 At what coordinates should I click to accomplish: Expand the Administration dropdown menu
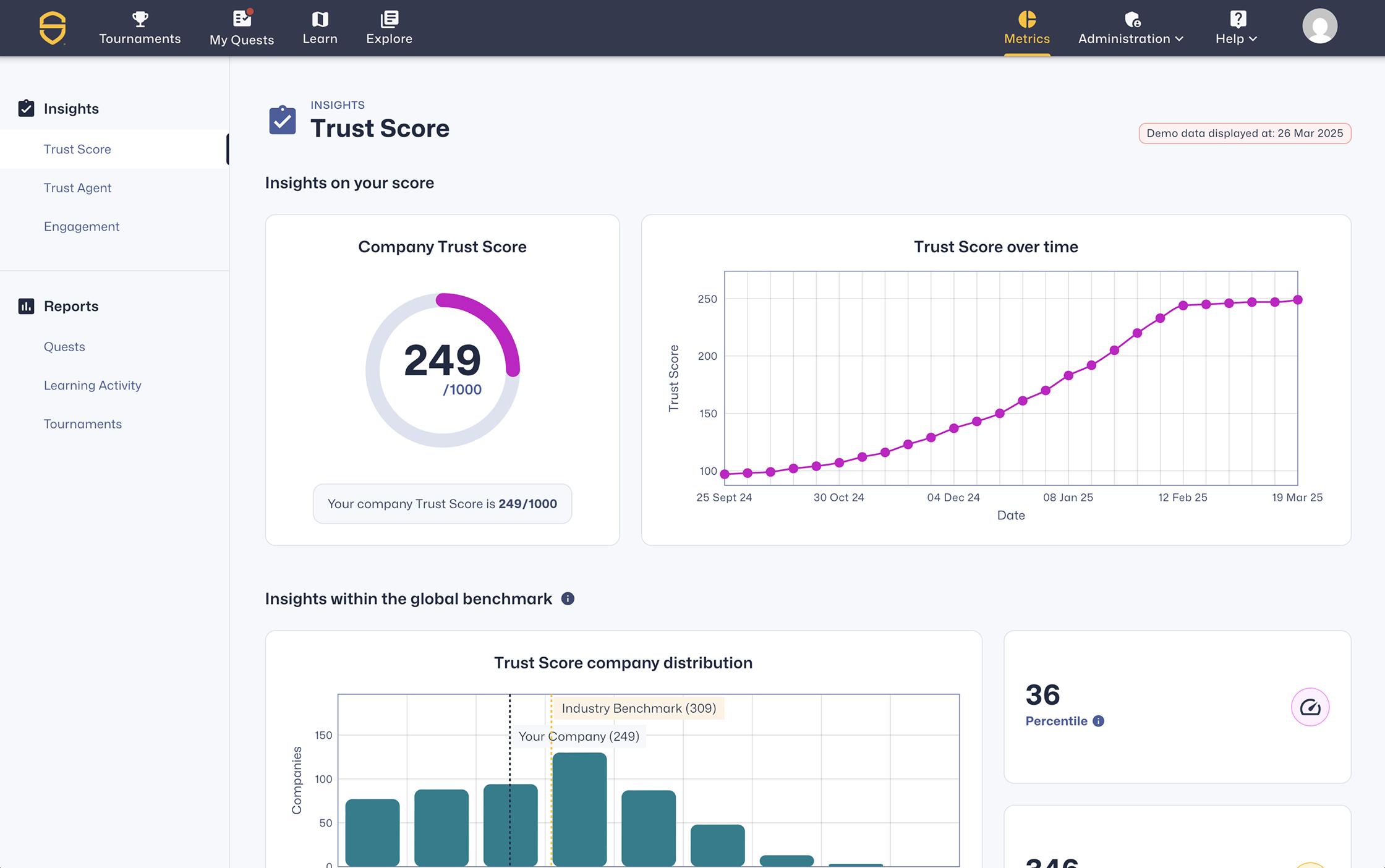[1130, 38]
